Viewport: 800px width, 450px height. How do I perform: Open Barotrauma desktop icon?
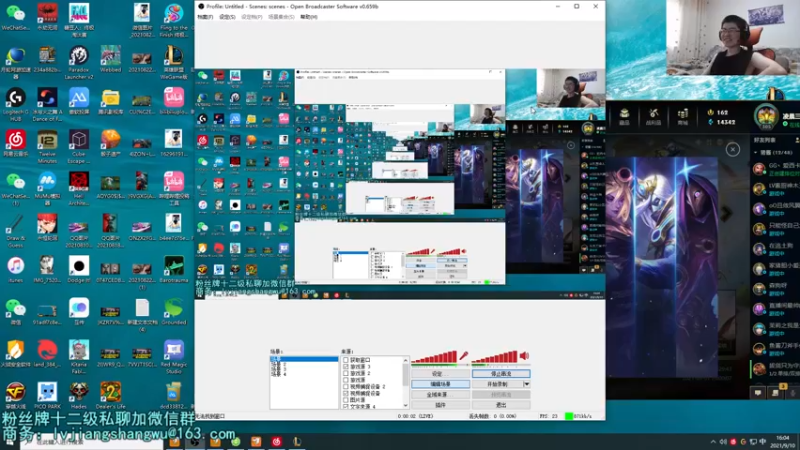[x=173, y=269]
